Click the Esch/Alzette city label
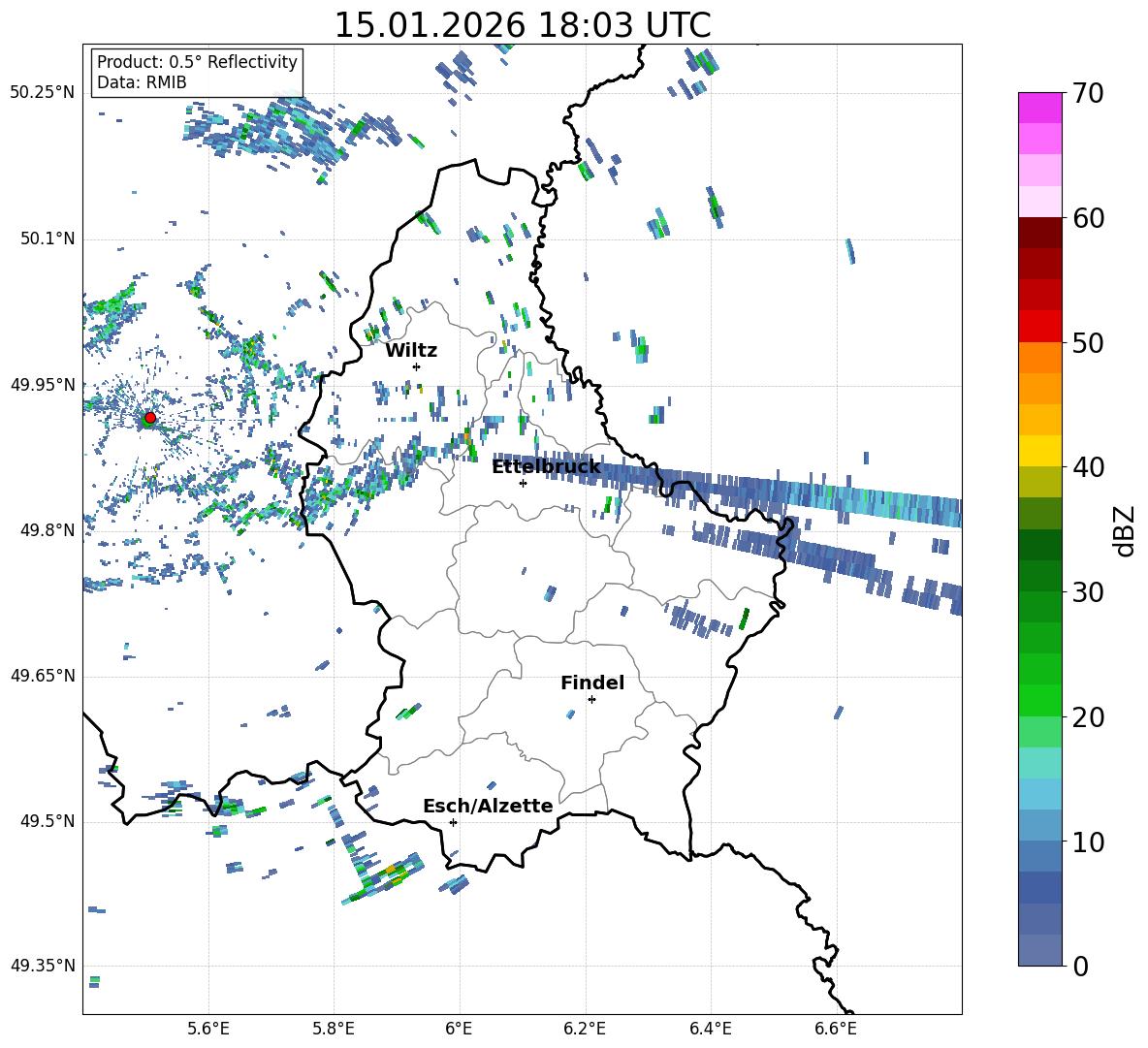The height and width of the screenshot is (1048, 1148). (x=488, y=806)
